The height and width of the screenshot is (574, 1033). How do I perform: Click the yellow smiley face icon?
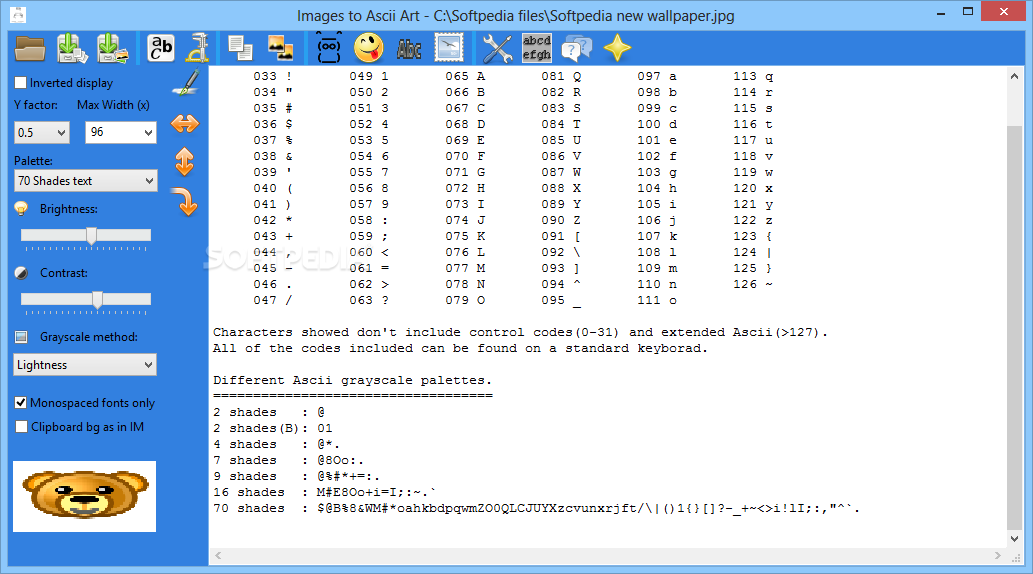369,48
